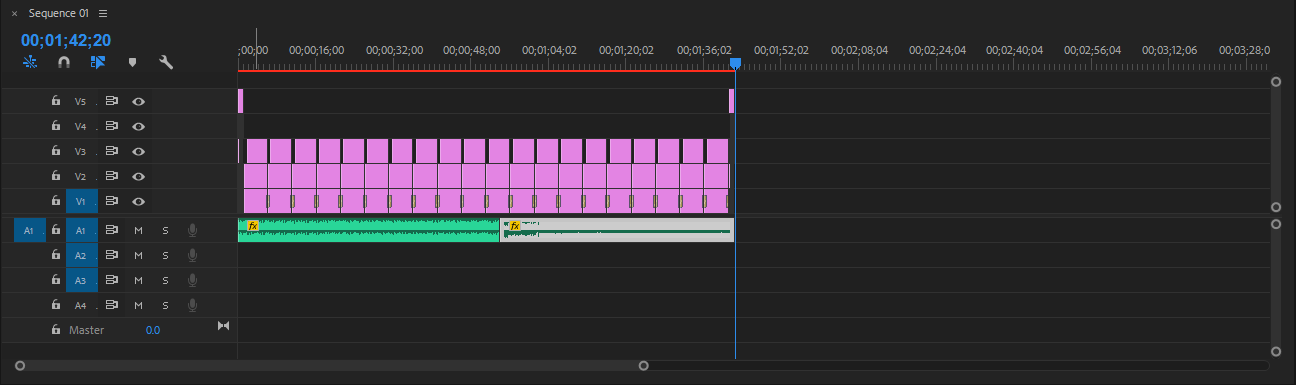Viewport: 1296px width, 385px height.
Task: Mute audio track A2
Action: [139, 255]
